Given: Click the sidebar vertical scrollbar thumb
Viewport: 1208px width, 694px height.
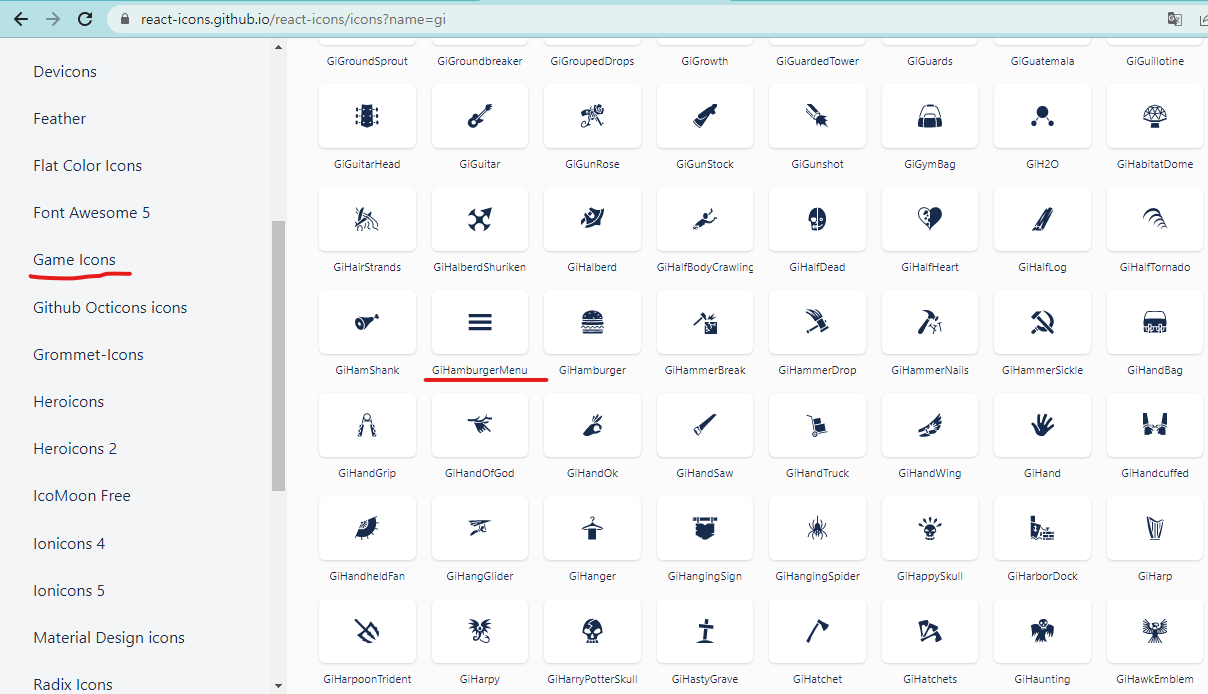Looking at the screenshot, I should tap(278, 356).
